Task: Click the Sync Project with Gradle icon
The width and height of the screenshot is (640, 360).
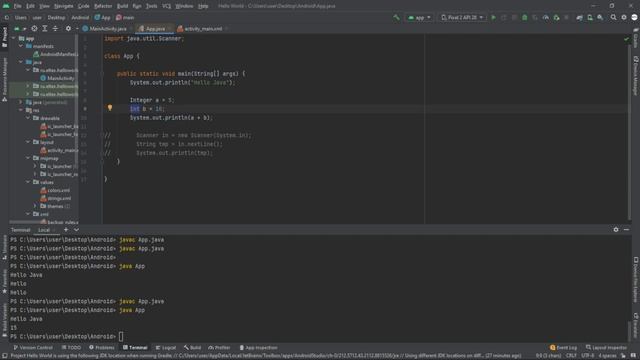Action: [580, 18]
